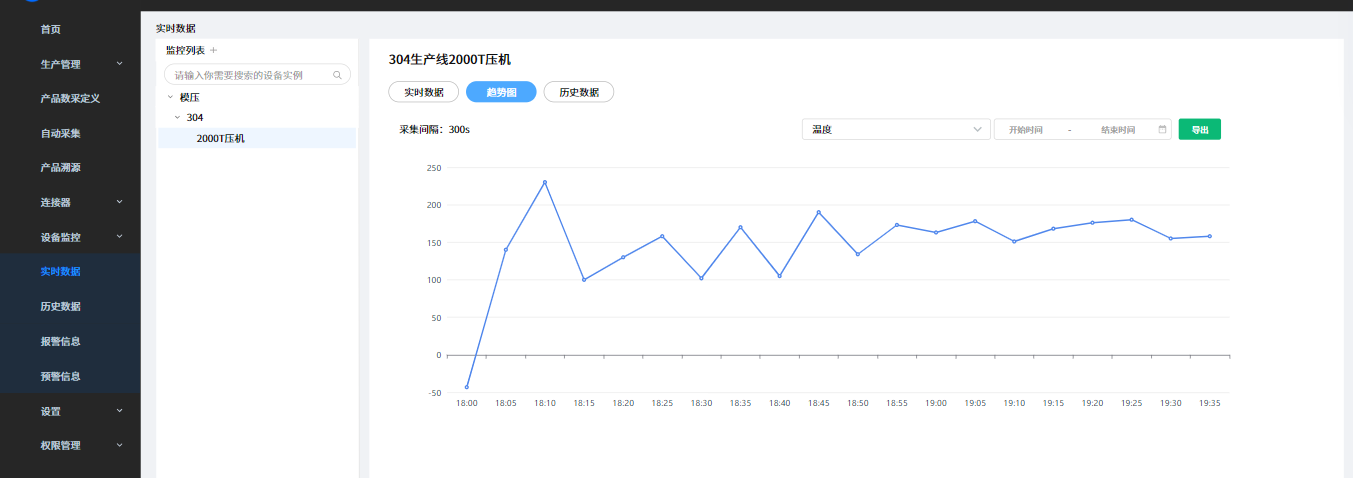Collapse the 模压 tree node arrow
Screen dimensions: 1353x478
tap(170, 97)
